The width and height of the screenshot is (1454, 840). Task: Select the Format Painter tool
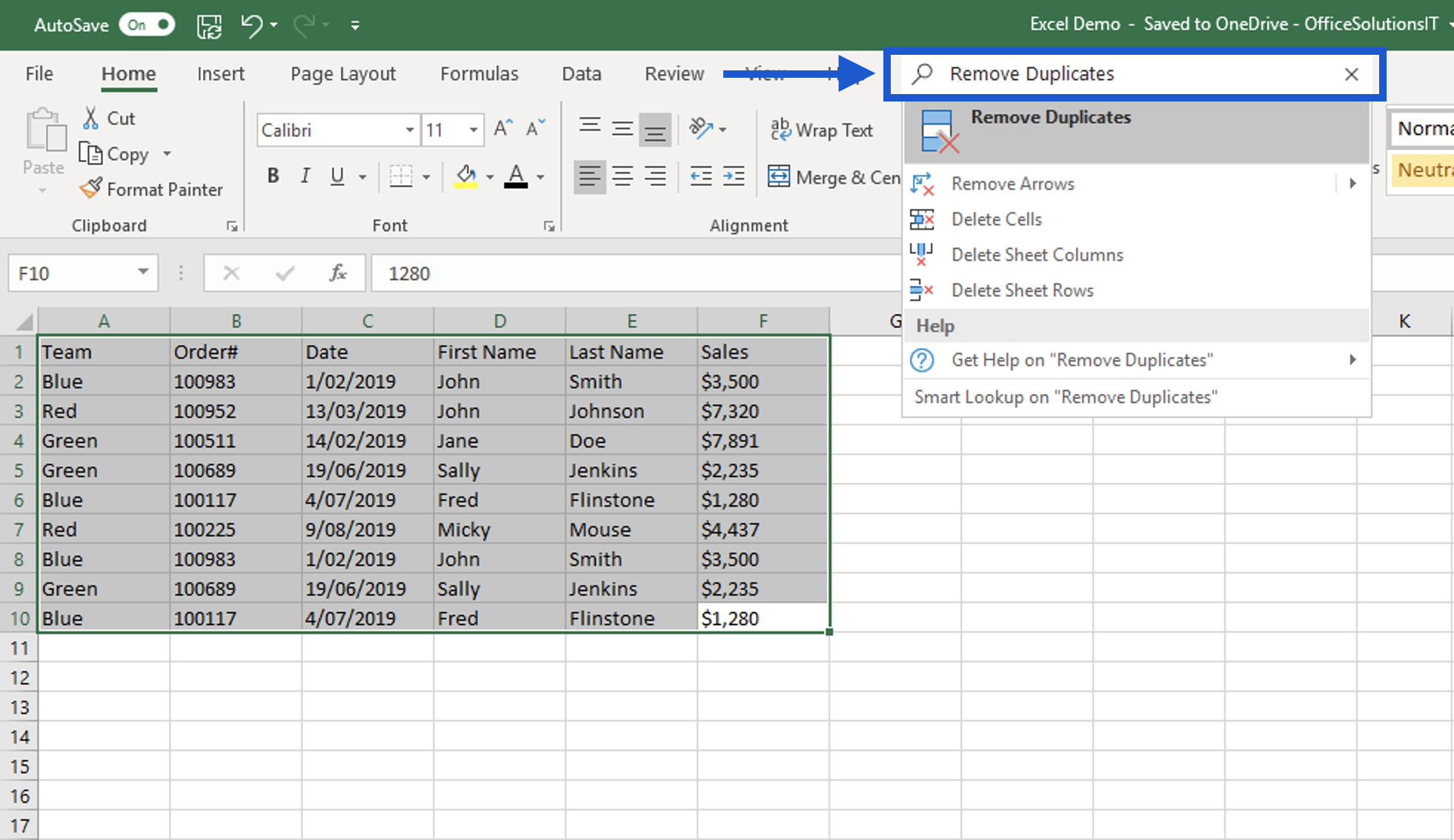pyautogui.click(x=152, y=189)
